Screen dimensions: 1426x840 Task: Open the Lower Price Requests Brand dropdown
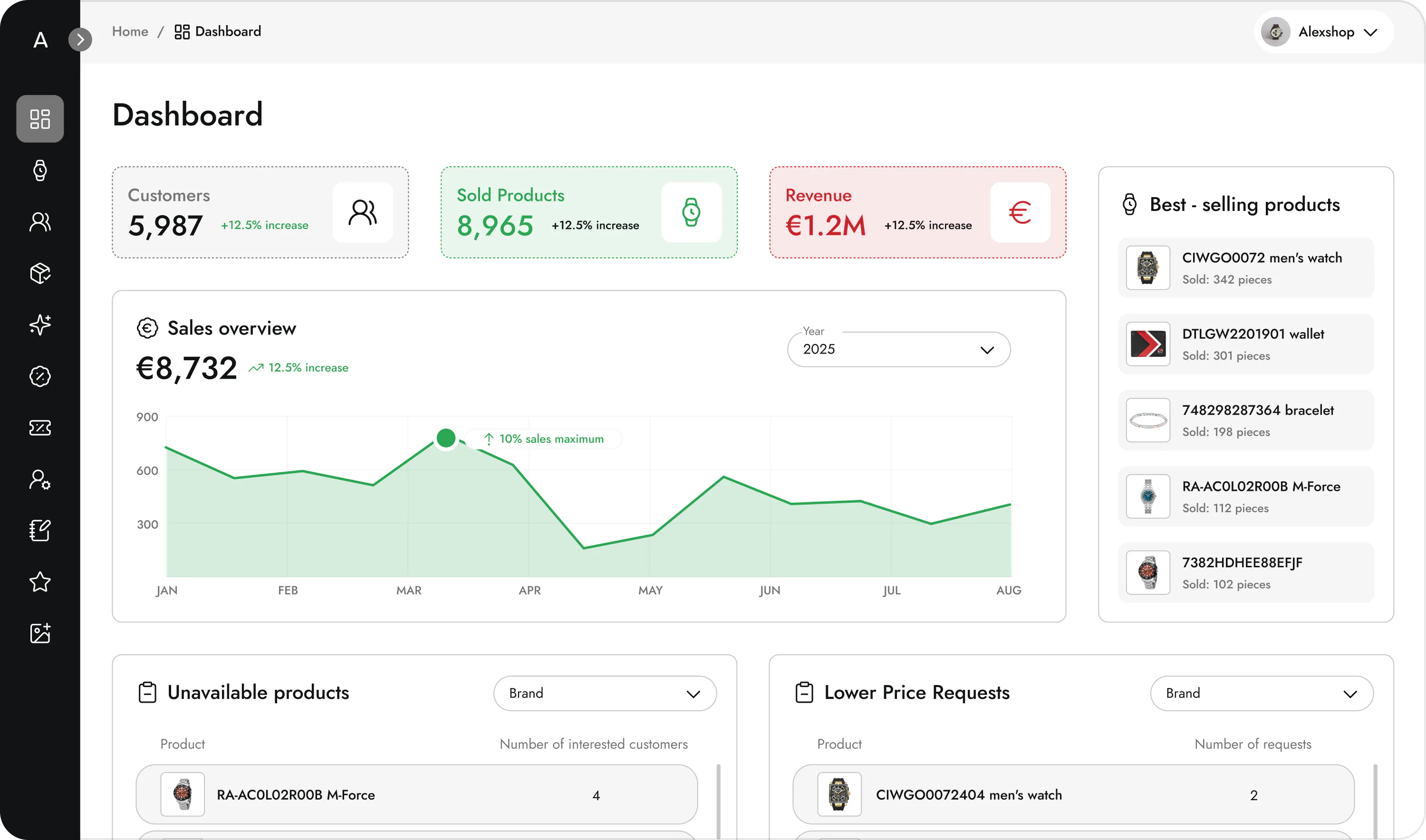click(x=1262, y=693)
